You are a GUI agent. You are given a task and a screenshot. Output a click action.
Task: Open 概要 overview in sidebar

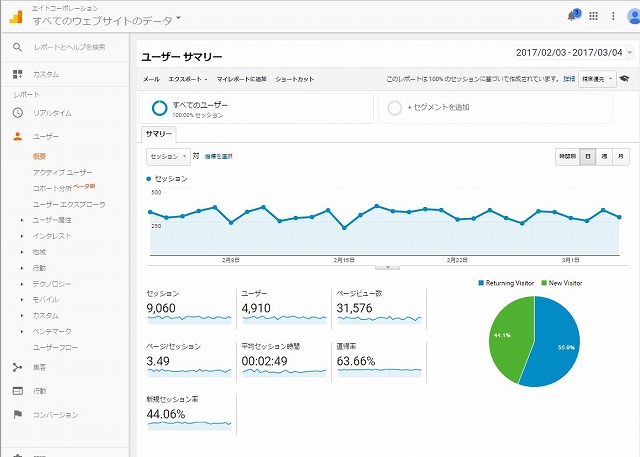[39, 156]
